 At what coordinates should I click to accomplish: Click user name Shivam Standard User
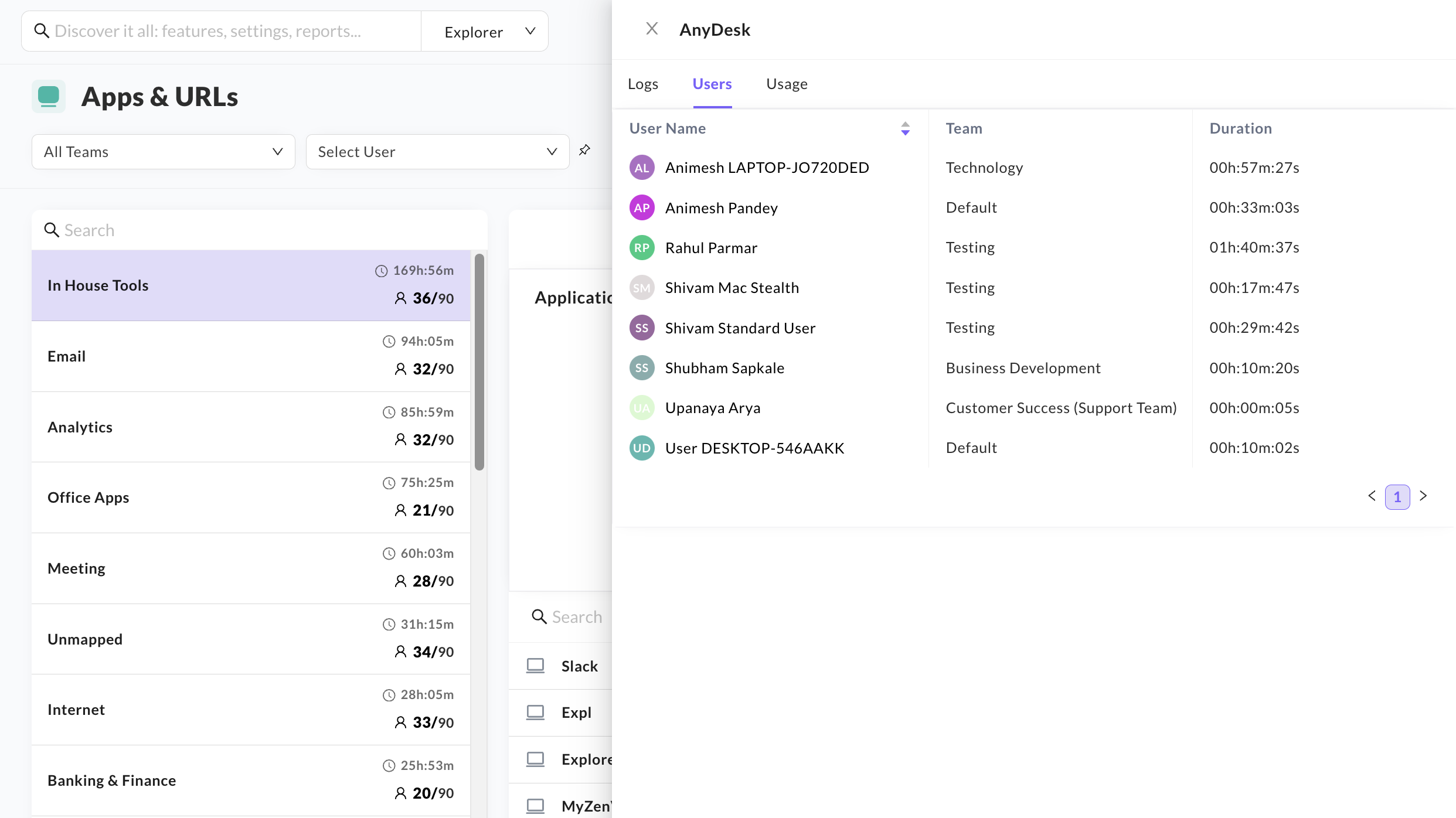point(740,328)
